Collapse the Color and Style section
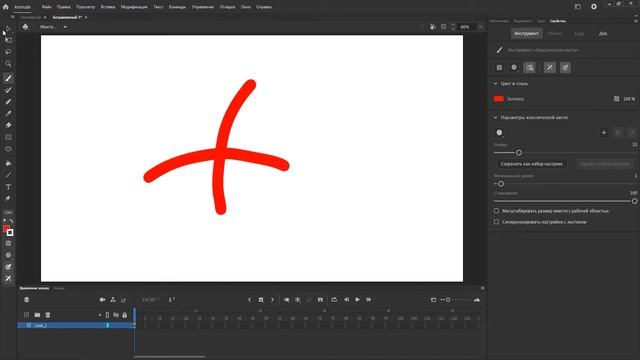Screen dimensions: 640x360 coord(496,84)
